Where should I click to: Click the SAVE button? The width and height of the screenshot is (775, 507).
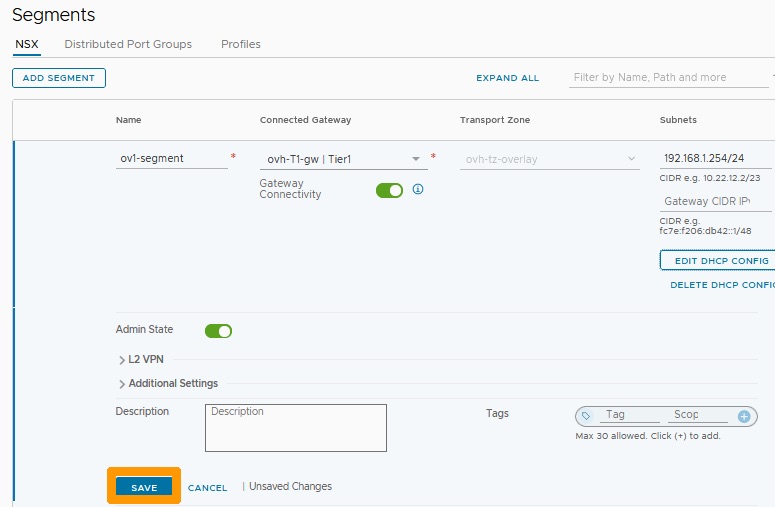[144, 487]
